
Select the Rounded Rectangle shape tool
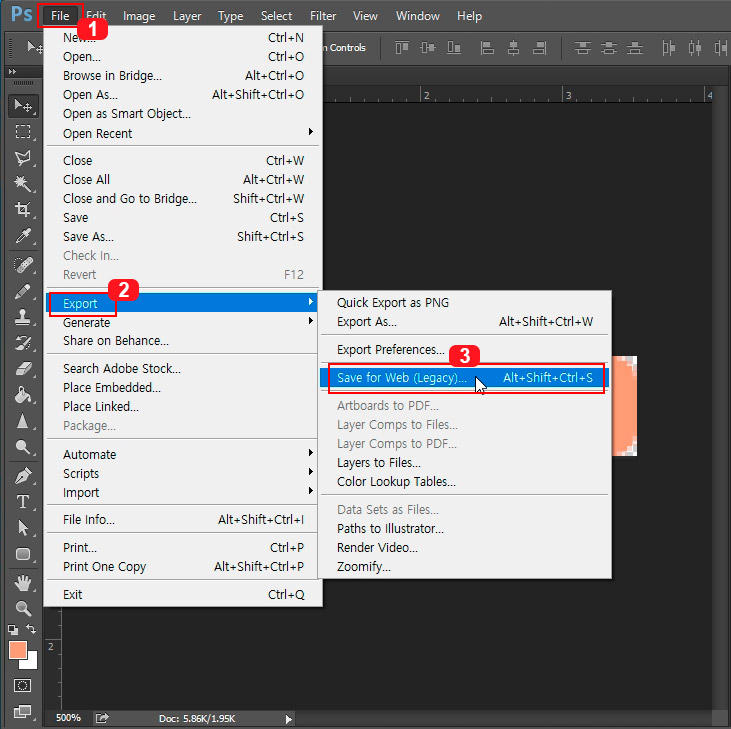click(23, 554)
